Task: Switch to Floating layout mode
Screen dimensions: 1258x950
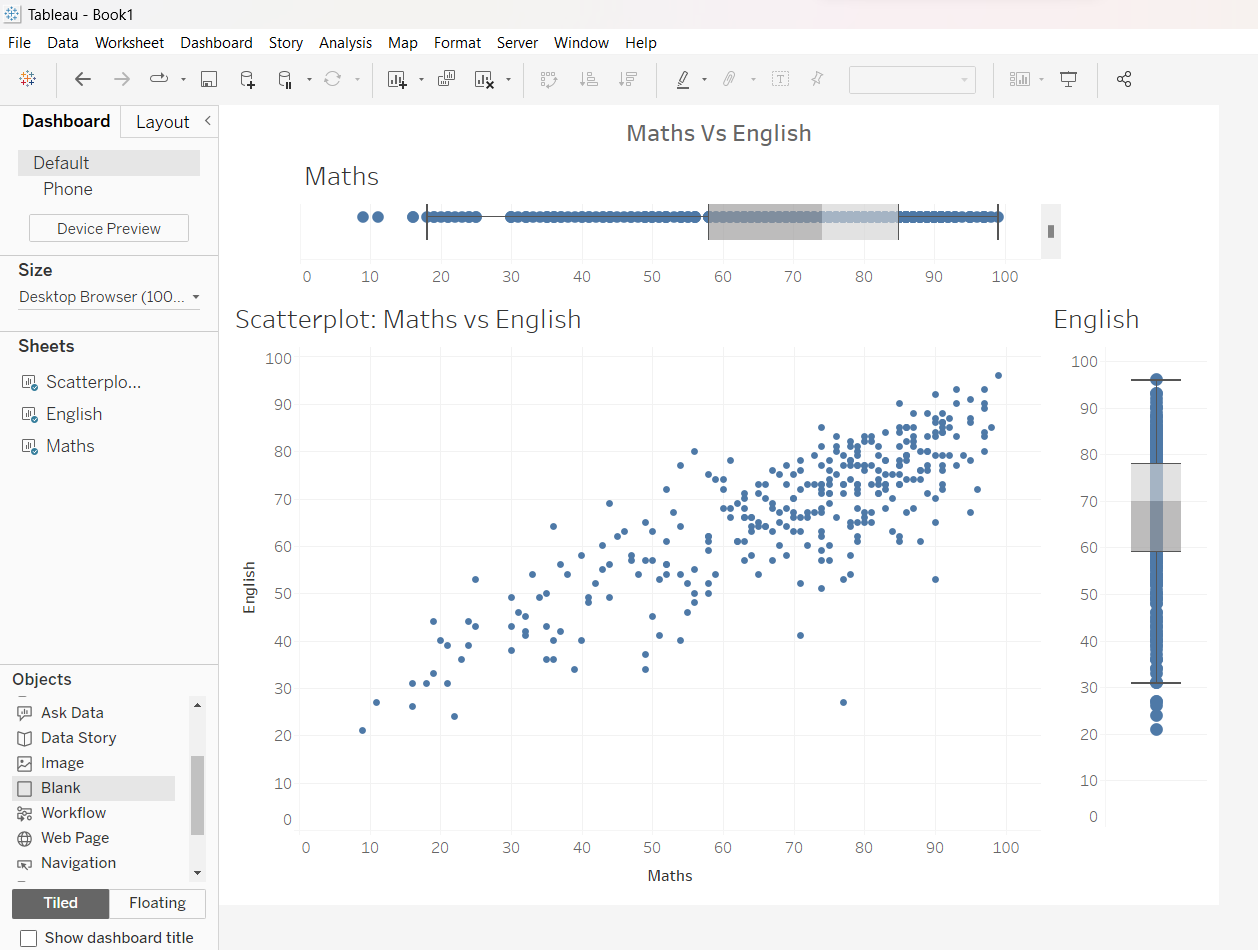Action: [x=157, y=903]
